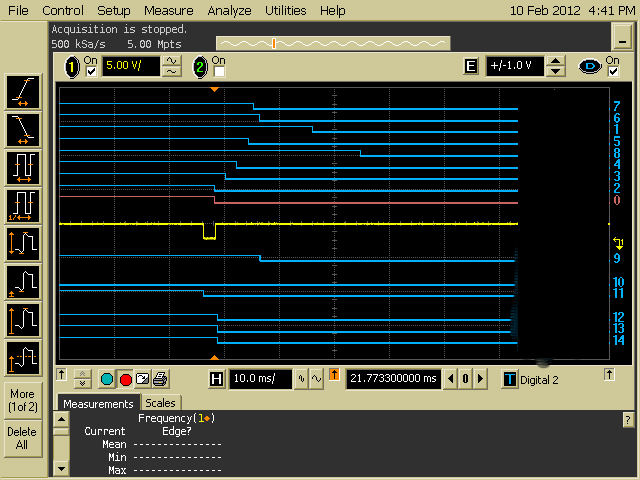Decrease the +/-1.0 V external range
The width and height of the screenshot is (640, 480).
point(556,72)
